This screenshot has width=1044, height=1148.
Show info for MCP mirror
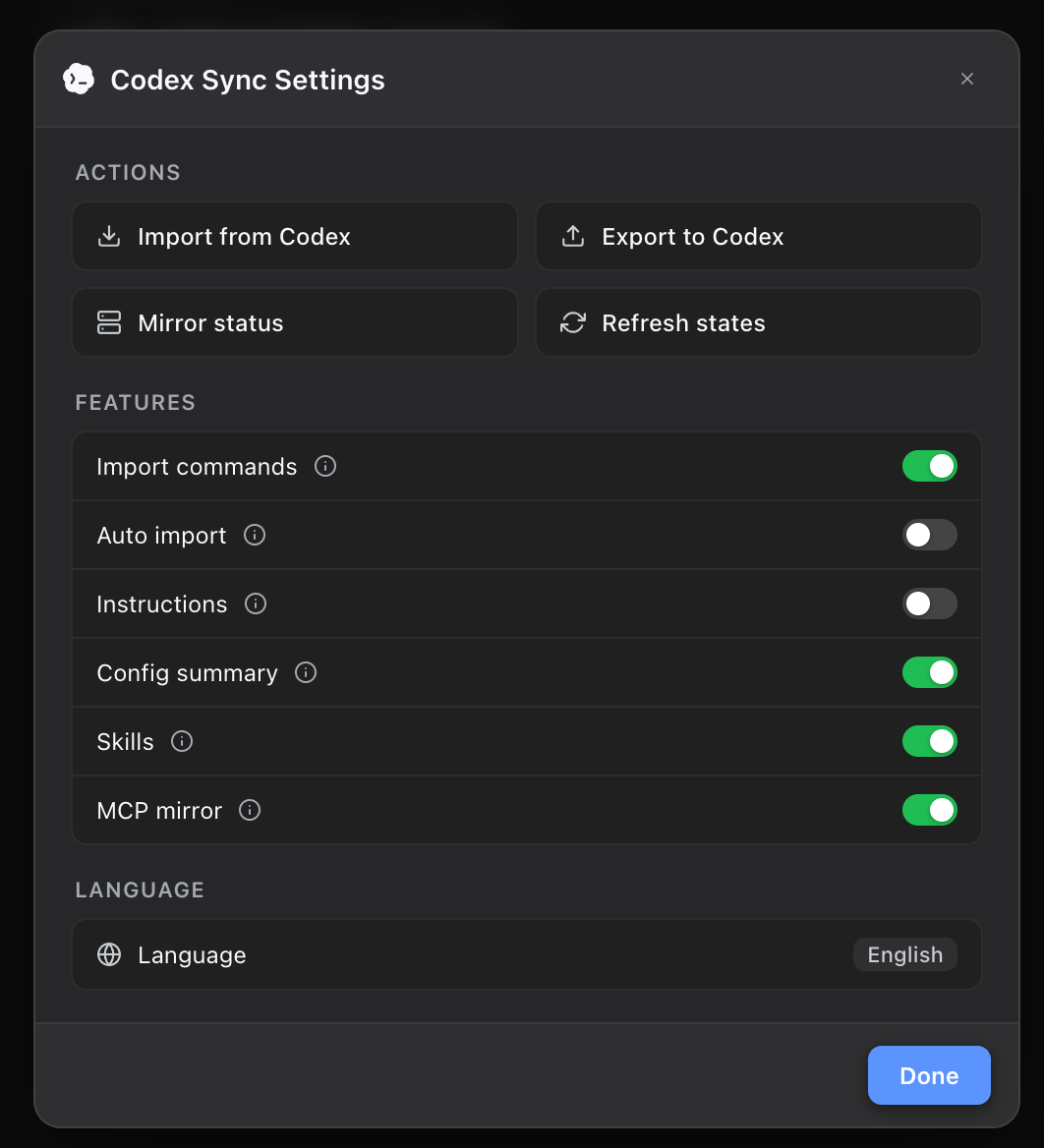point(250,811)
